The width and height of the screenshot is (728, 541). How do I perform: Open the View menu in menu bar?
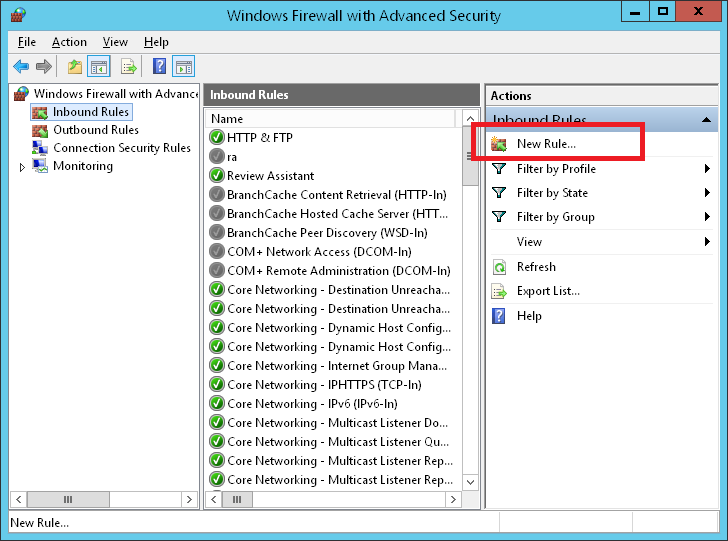tap(115, 42)
